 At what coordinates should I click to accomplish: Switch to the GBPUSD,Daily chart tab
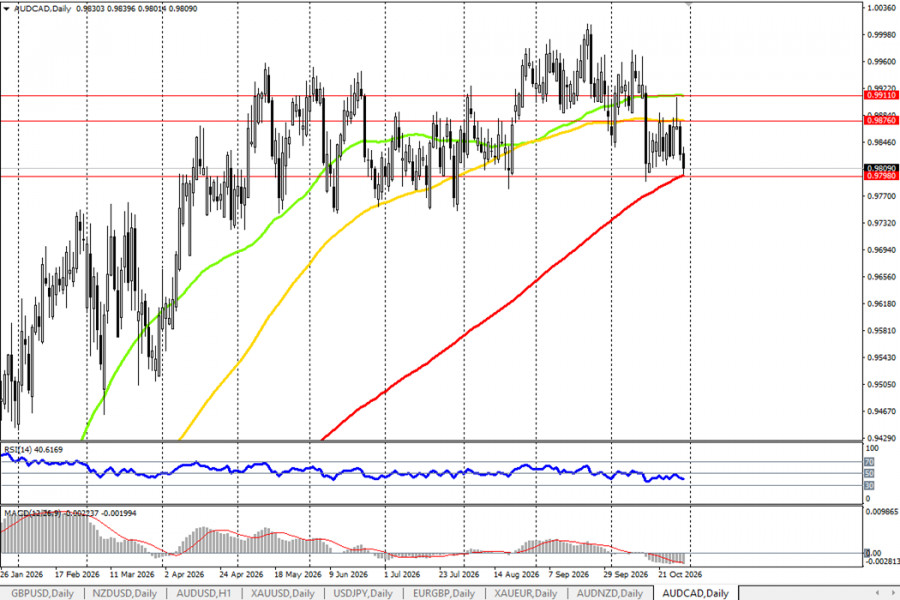[x=42, y=593]
